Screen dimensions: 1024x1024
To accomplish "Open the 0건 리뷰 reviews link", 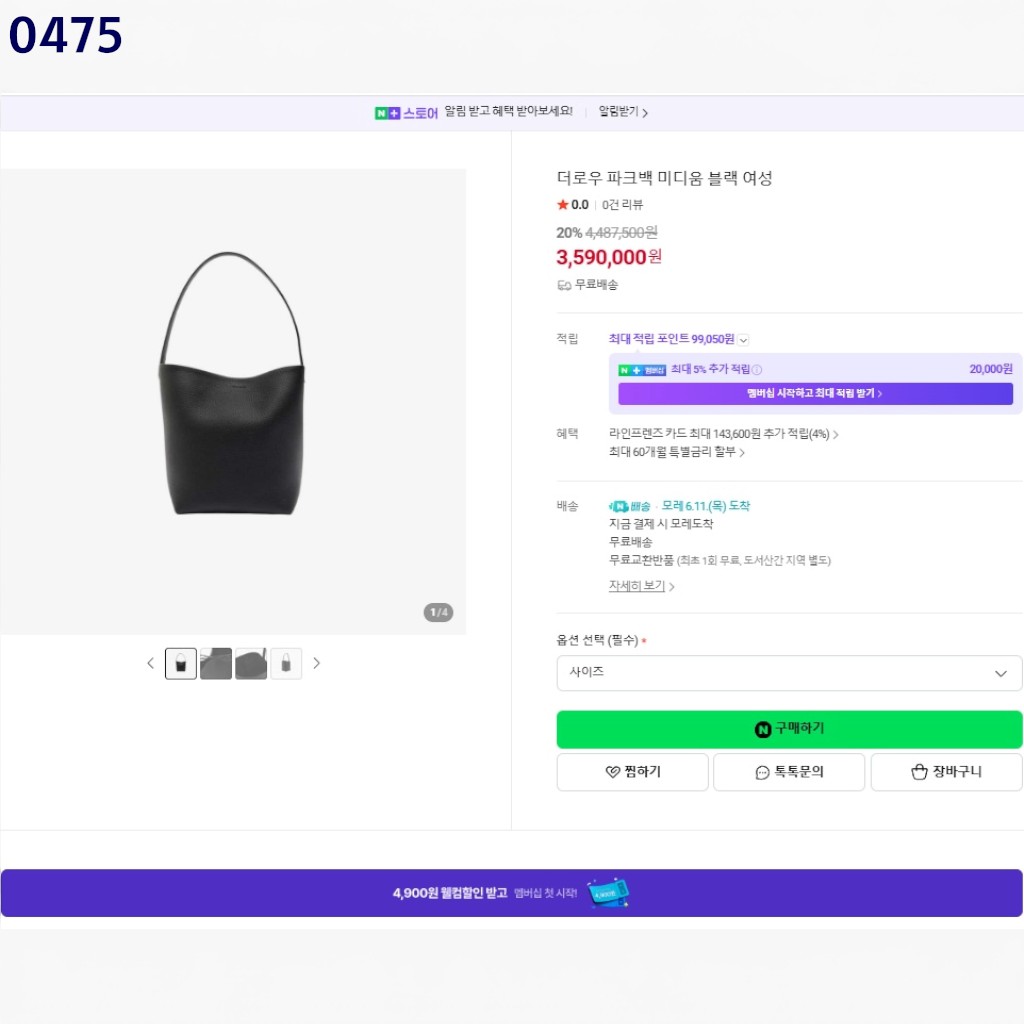I will [x=622, y=205].
